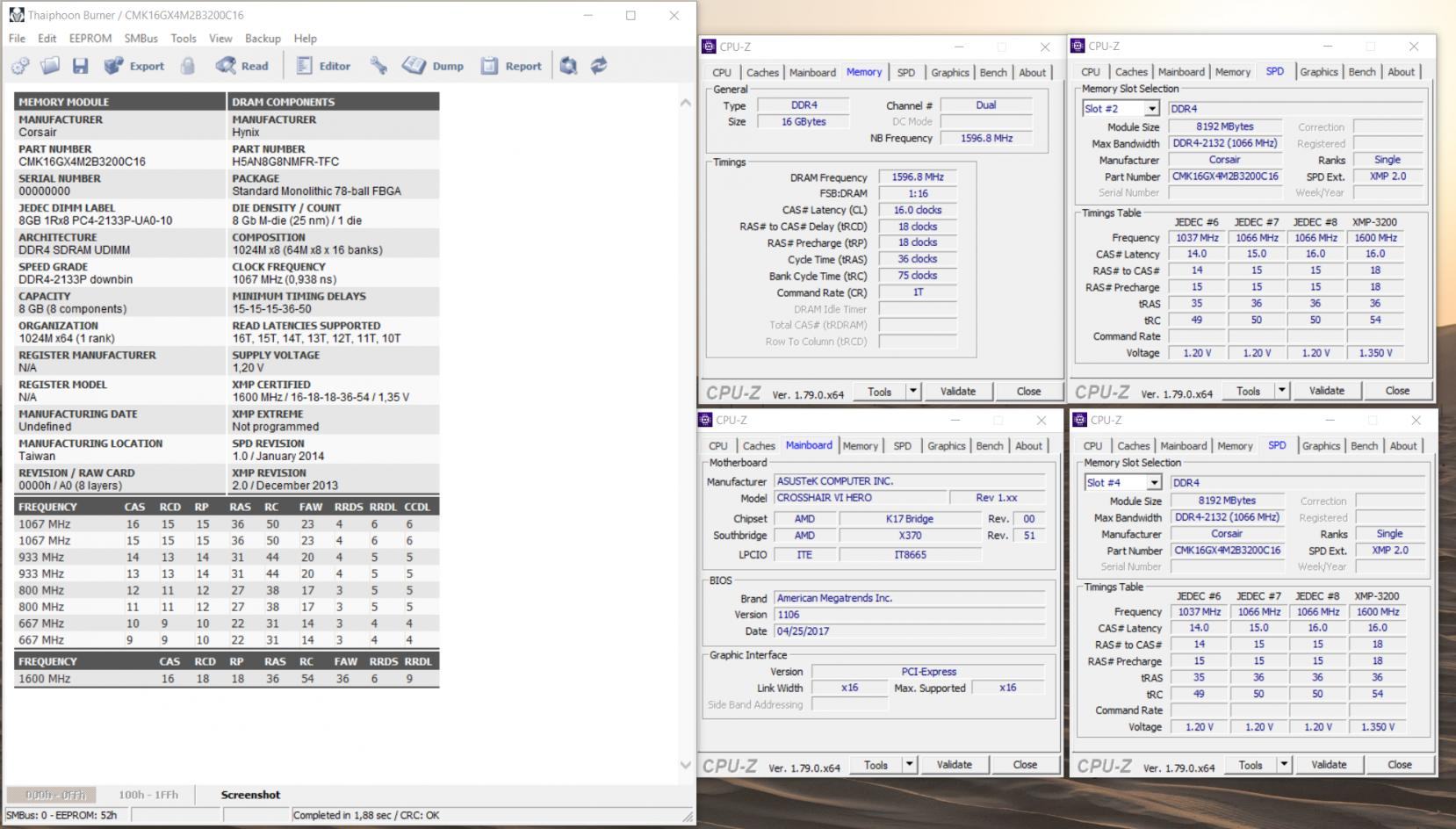Click title icon of CPU-Z Slot #2 window
Image resolution: width=1456 pixels, height=829 pixels.
(1078, 47)
